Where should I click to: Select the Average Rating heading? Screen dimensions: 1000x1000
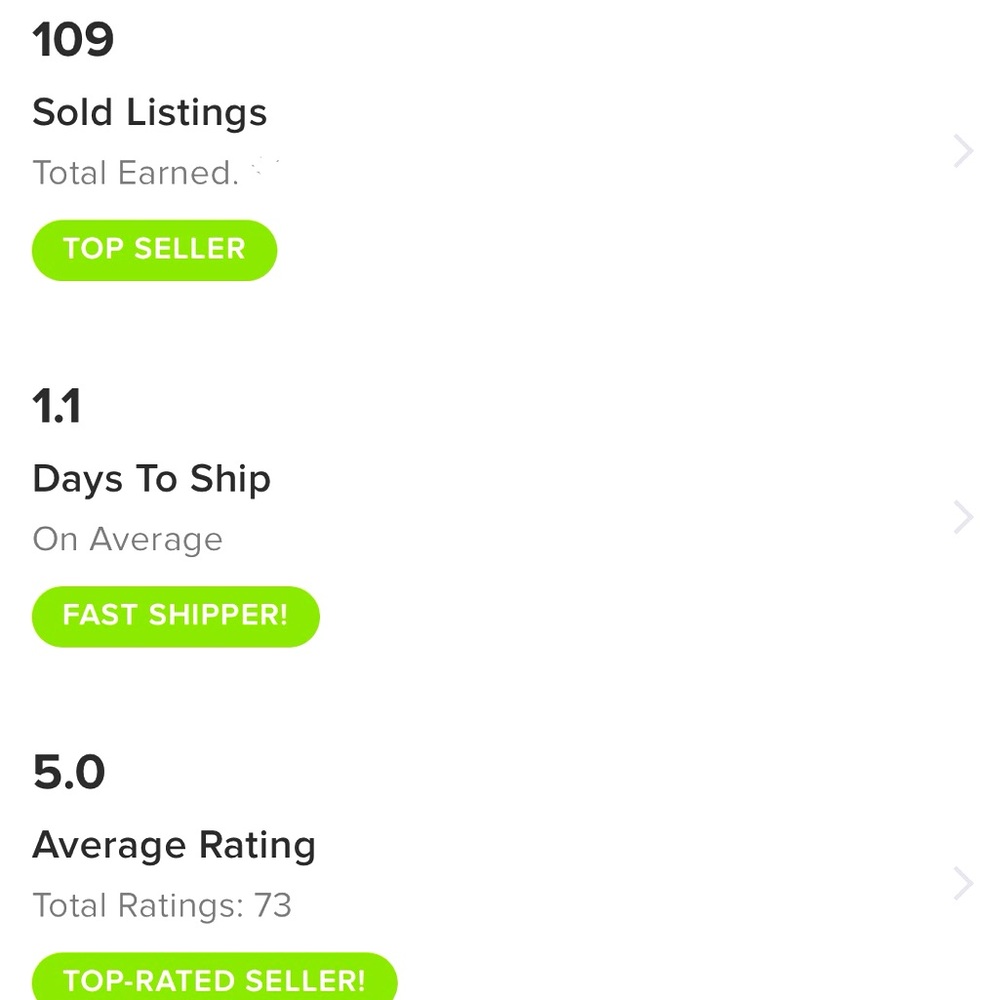pos(174,845)
